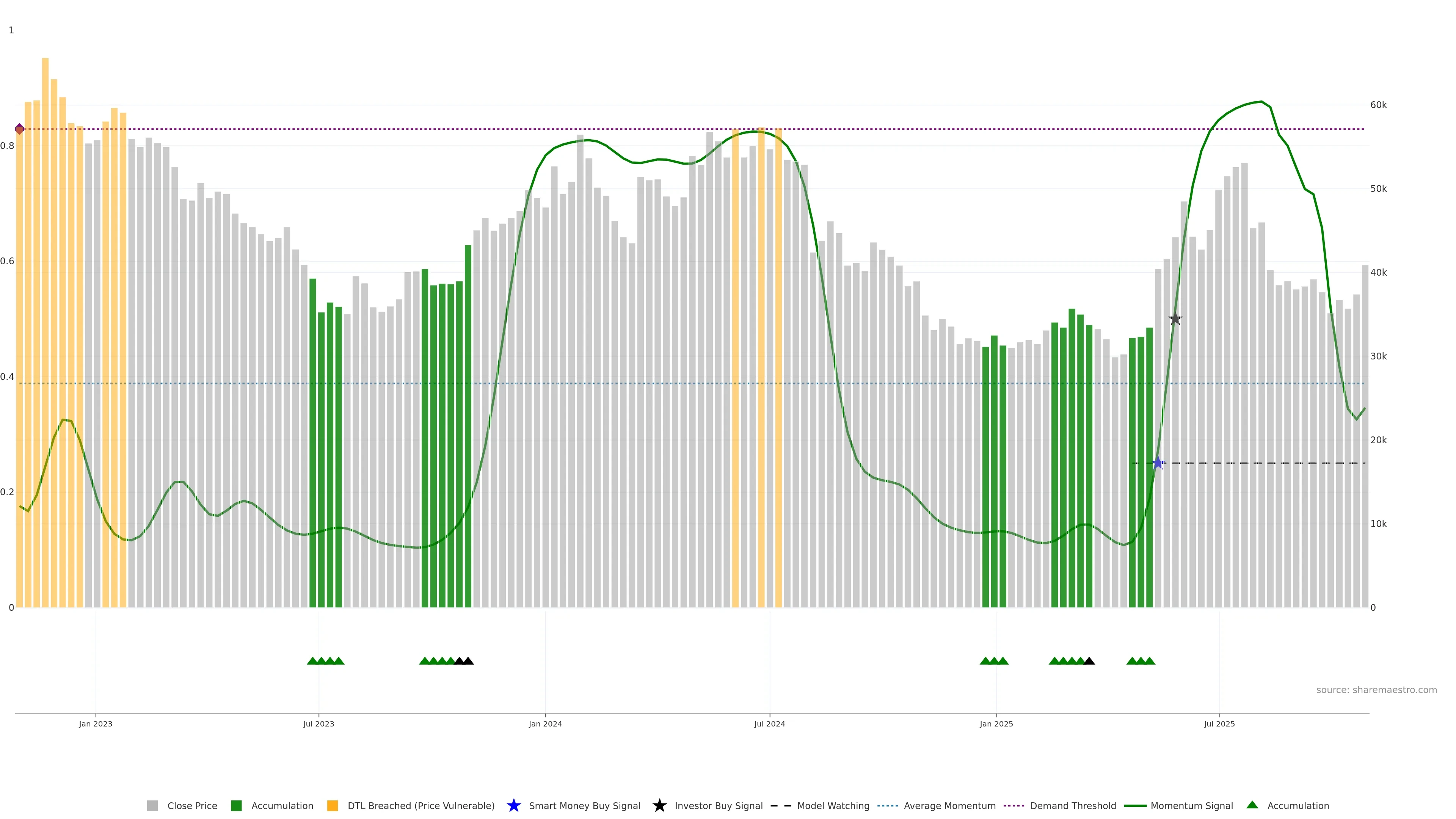The height and width of the screenshot is (819, 1456).
Task: Click rightmost green accumulation triangle below chart
Action: 1150,661
